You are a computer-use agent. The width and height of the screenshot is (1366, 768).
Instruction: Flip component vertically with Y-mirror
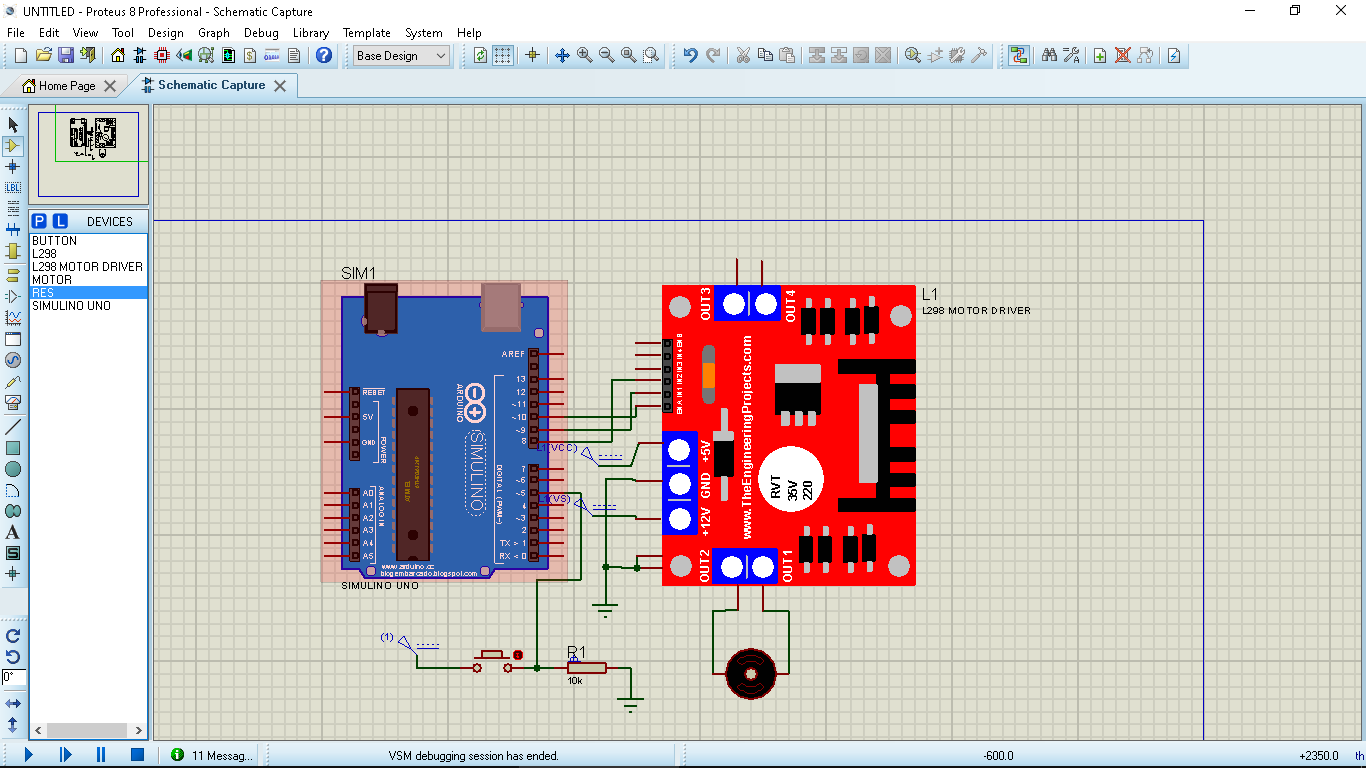point(13,723)
